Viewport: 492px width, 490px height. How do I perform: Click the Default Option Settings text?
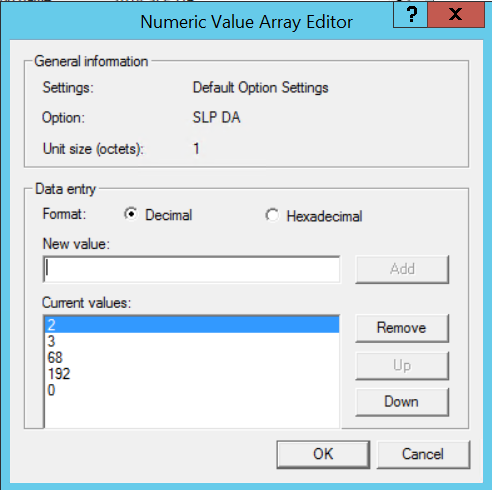click(260, 88)
